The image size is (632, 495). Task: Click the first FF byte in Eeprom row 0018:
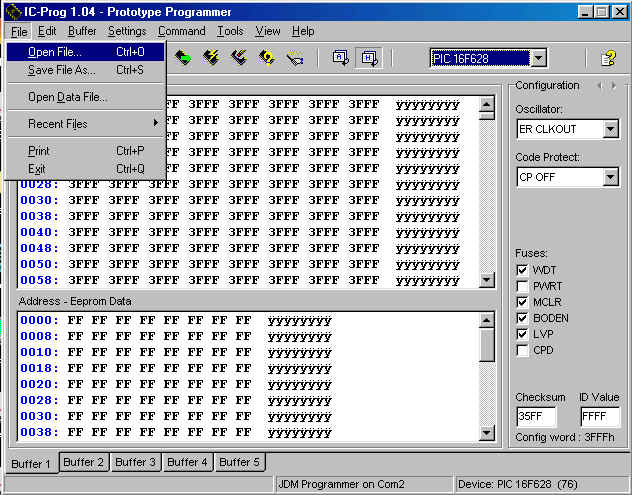pyautogui.click(x=75, y=368)
